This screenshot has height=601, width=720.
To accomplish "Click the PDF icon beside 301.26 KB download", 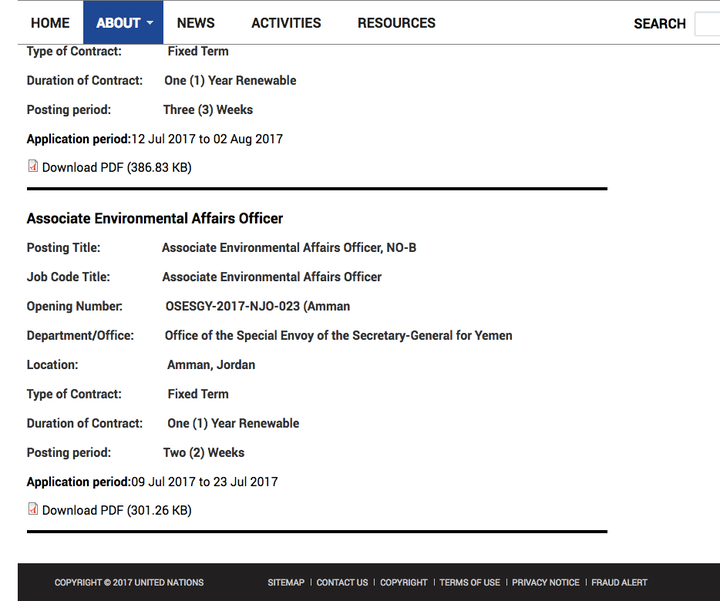I will (33, 509).
